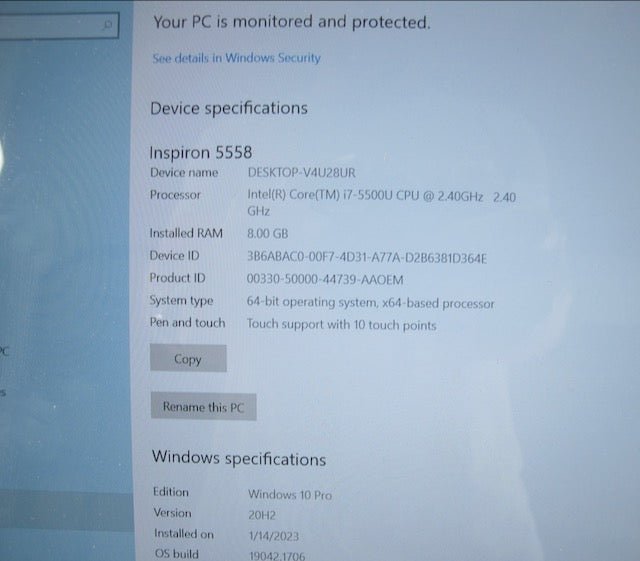
Task: Click the Touch support with 10 touch points text
Action: (x=341, y=325)
